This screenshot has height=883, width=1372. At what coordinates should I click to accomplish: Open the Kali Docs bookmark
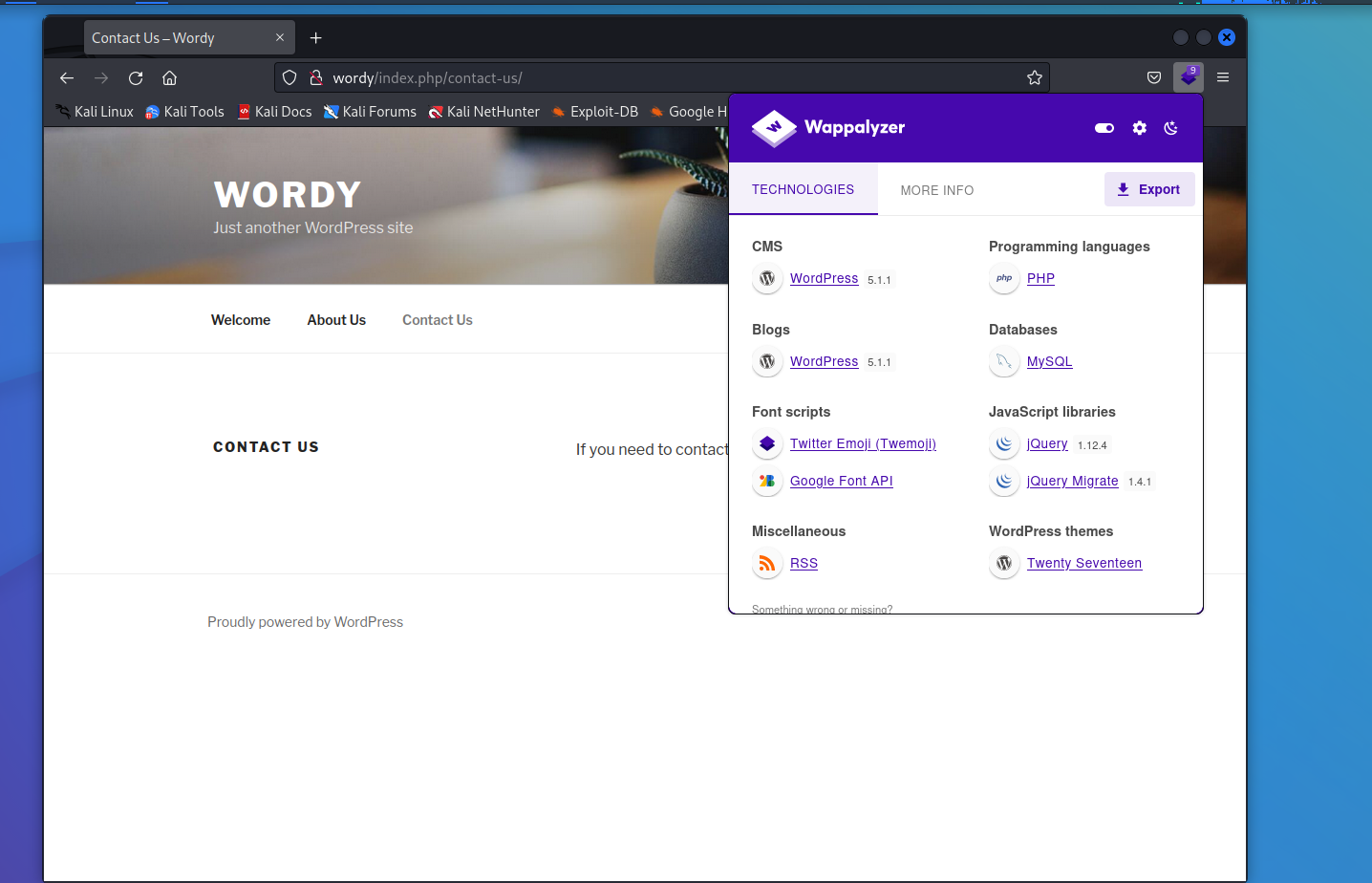coord(275,112)
